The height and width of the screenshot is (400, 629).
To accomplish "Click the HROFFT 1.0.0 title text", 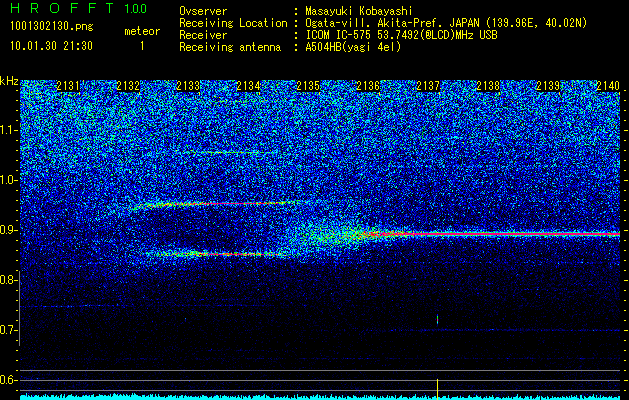I will 78,8.
